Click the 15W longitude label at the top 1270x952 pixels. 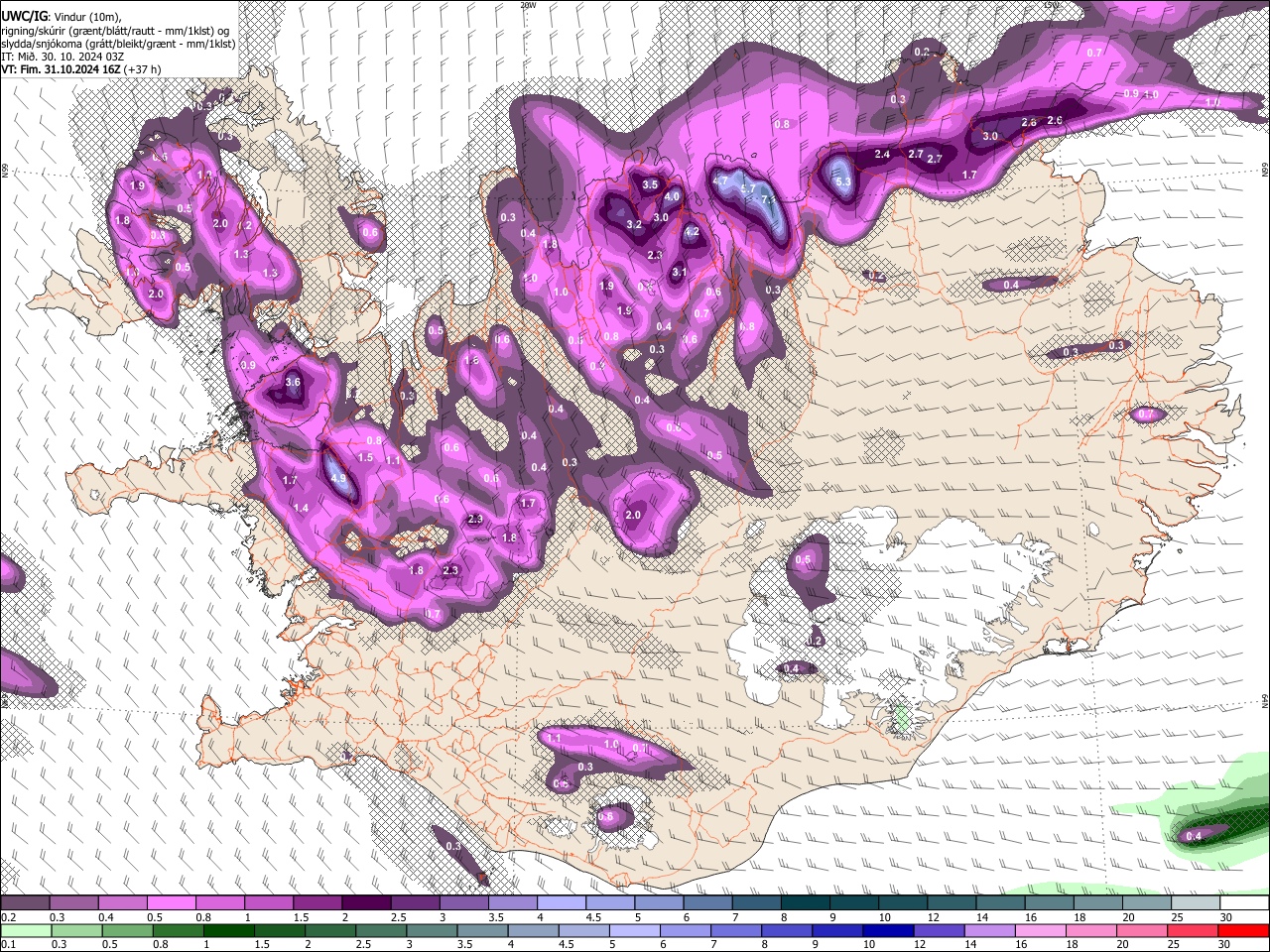point(1052,5)
